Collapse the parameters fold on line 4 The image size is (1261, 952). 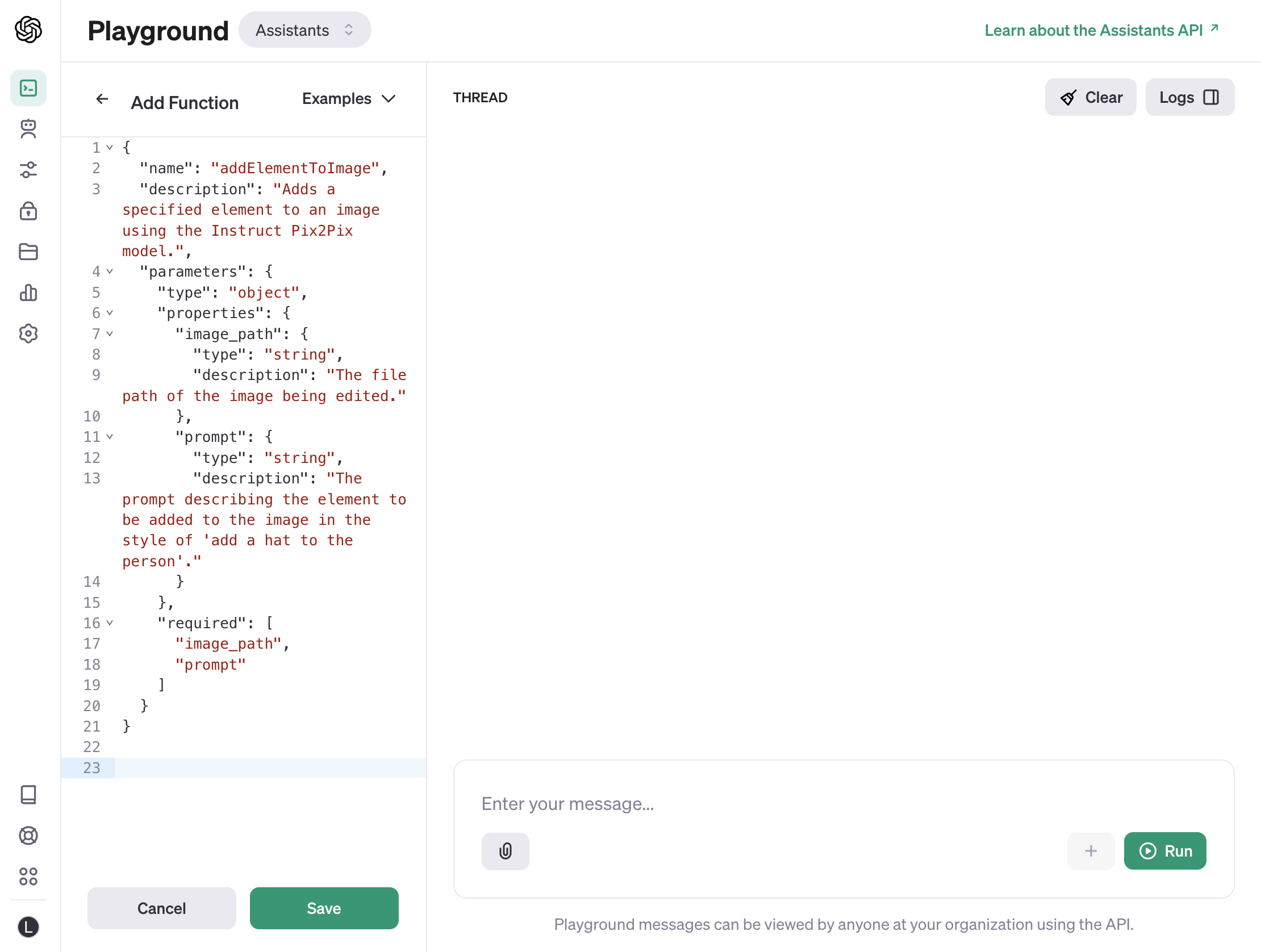tap(110, 272)
